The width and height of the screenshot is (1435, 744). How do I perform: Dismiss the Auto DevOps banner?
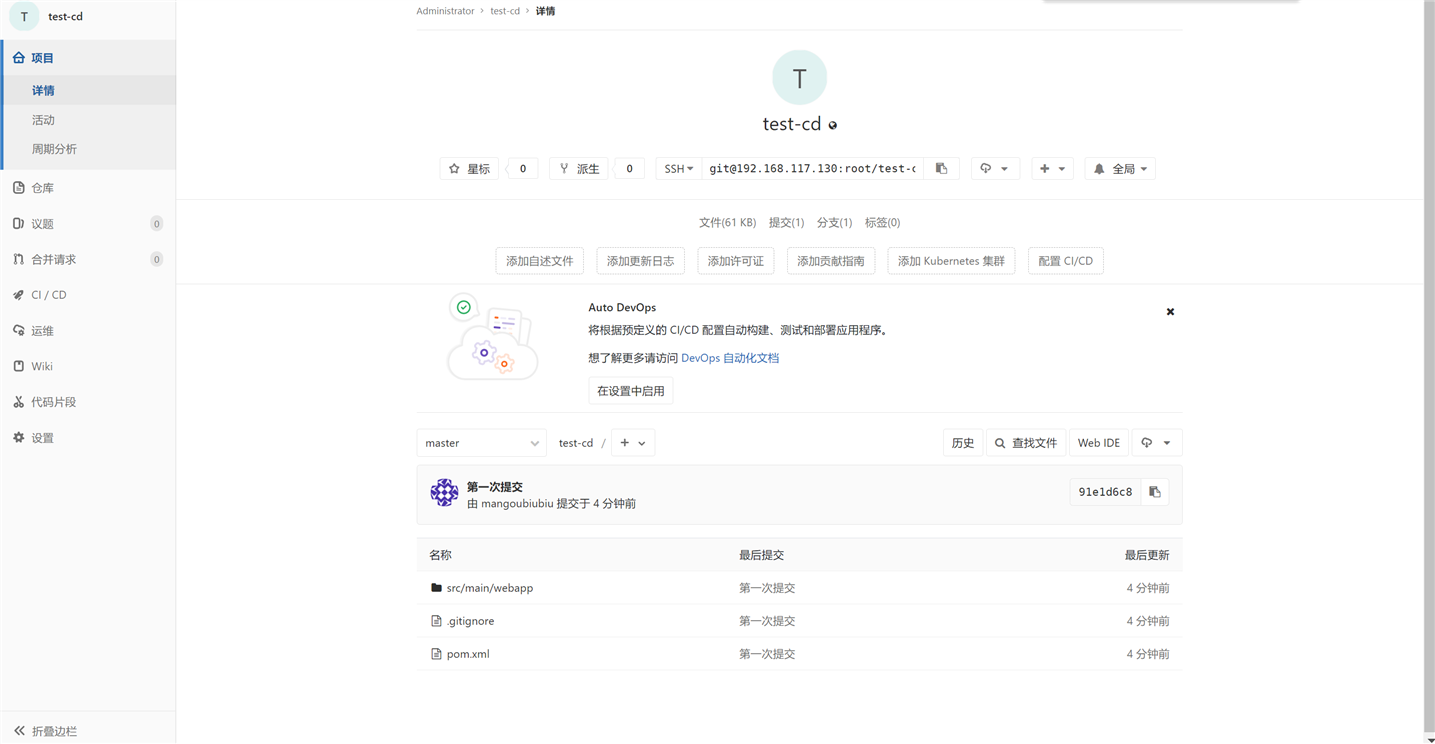click(1170, 311)
